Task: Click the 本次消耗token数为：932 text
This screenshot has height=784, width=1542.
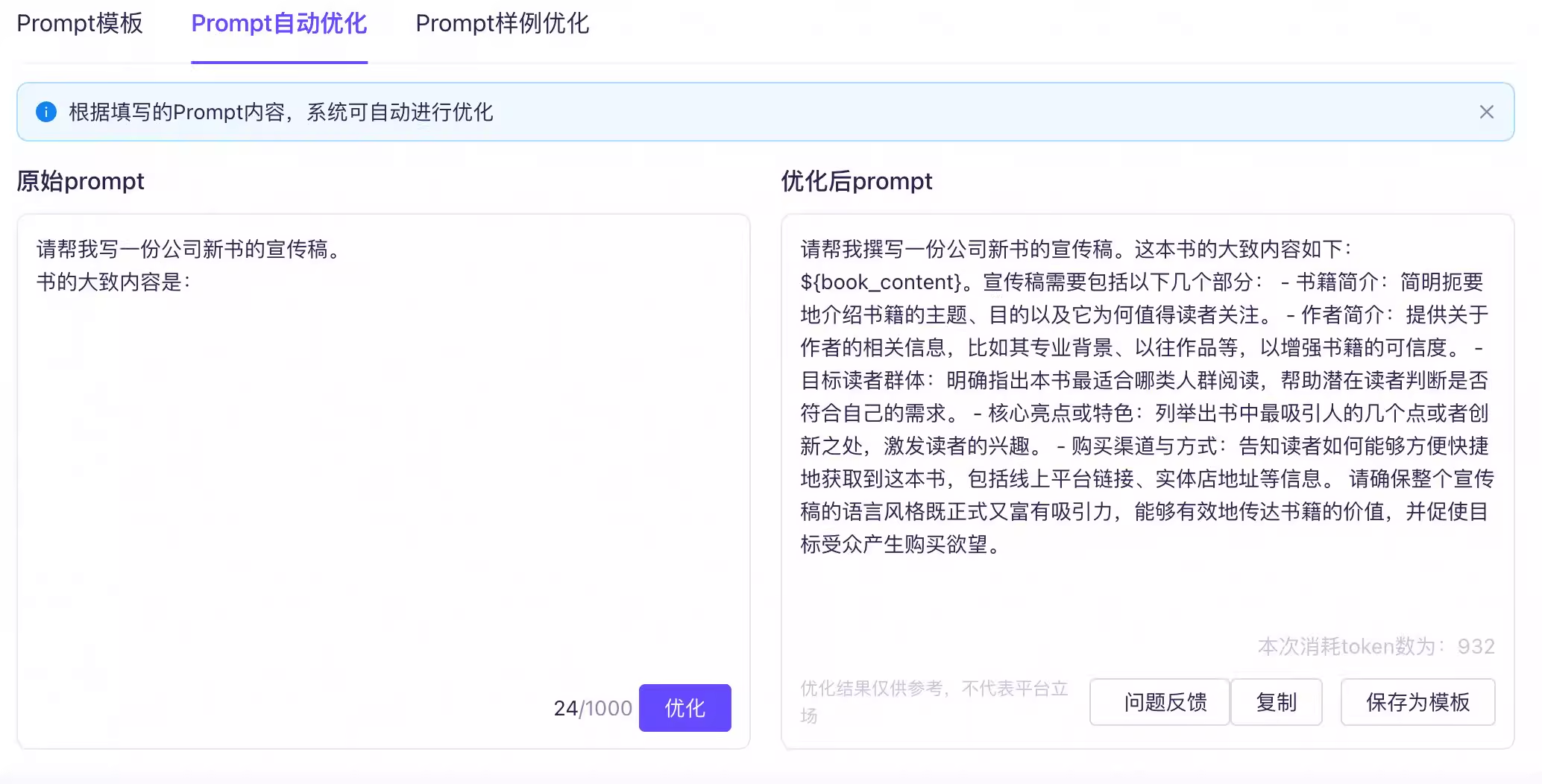Action: click(x=1376, y=646)
